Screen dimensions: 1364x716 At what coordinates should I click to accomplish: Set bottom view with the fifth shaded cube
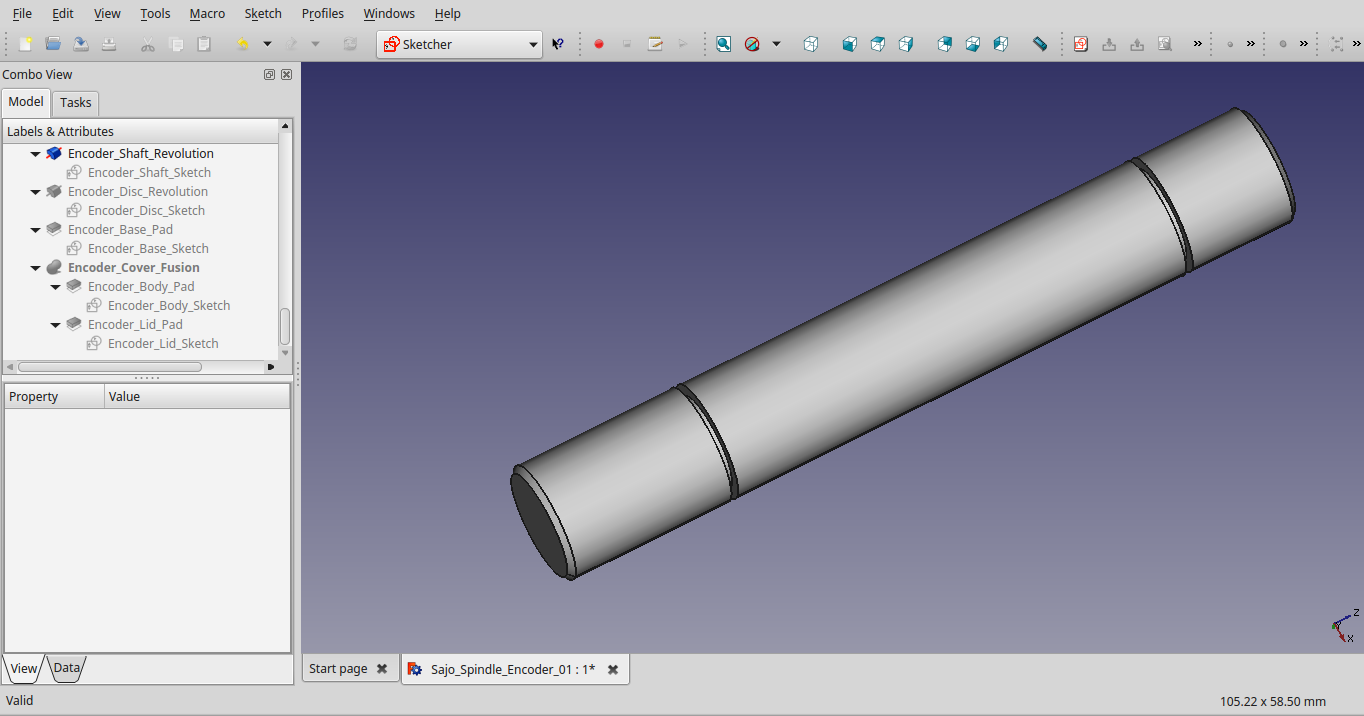pos(973,44)
